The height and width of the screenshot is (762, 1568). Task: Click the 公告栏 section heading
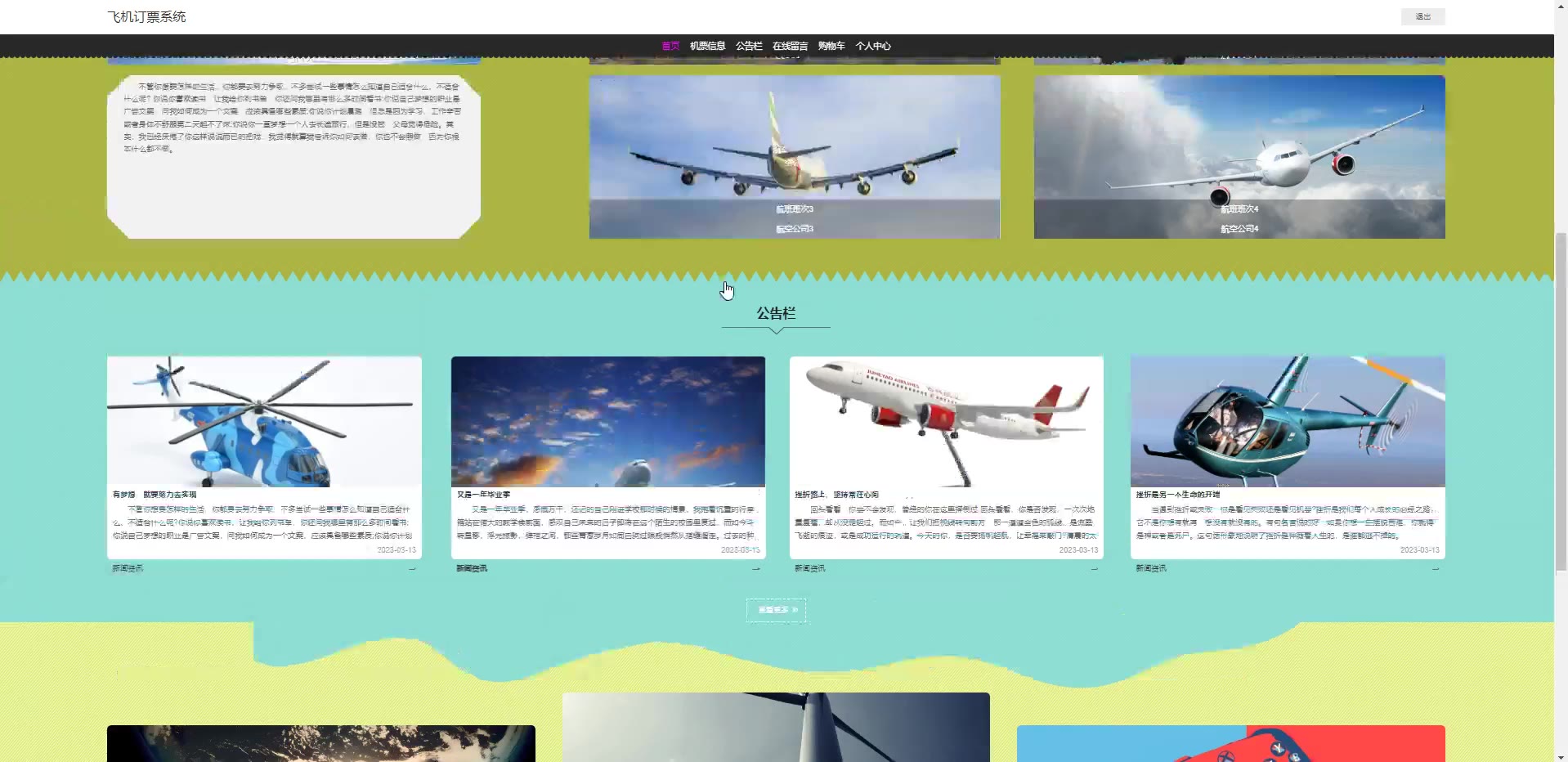coord(776,313)
